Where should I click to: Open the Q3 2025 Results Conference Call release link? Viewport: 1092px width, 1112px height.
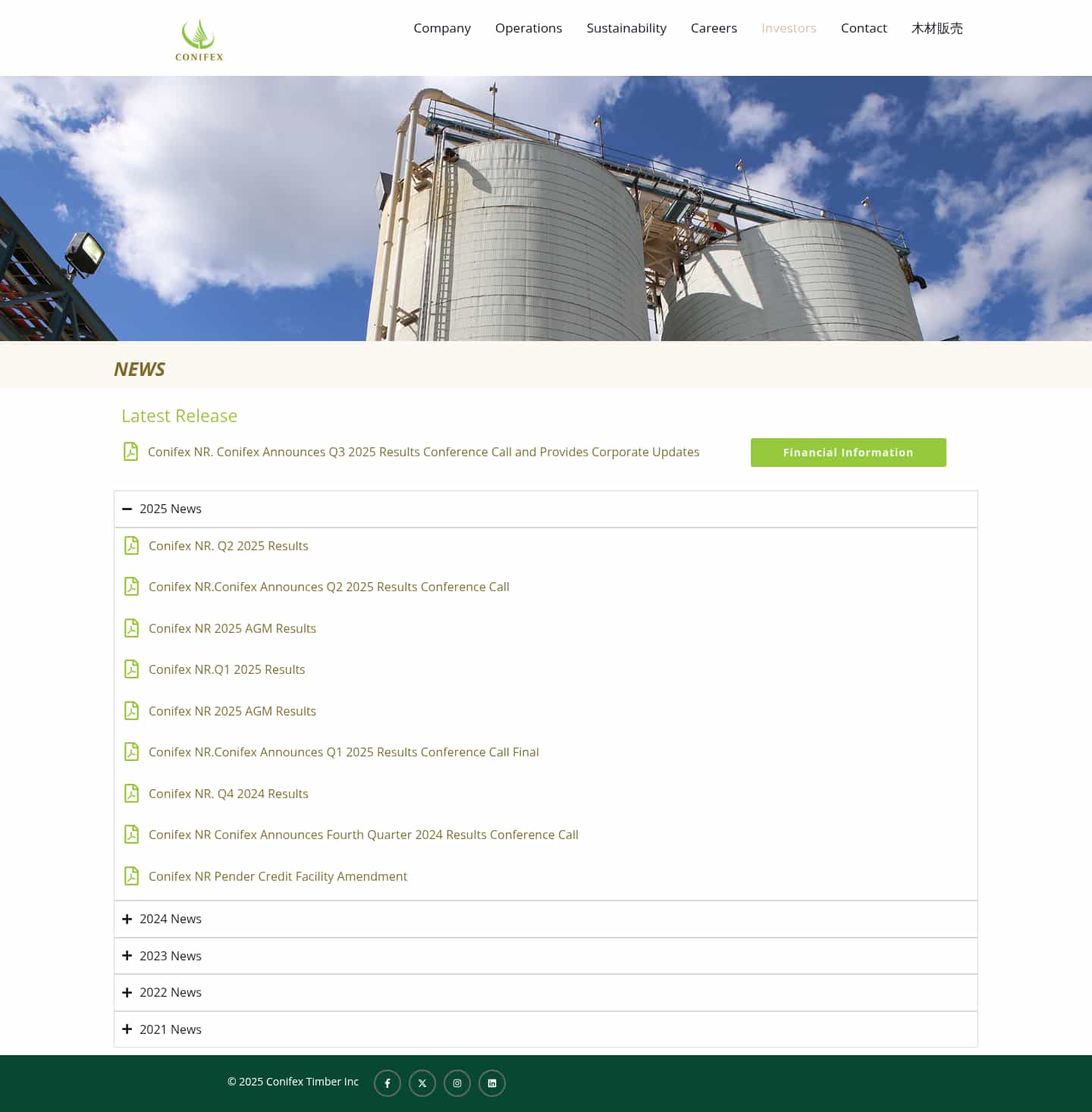[424, 452]
